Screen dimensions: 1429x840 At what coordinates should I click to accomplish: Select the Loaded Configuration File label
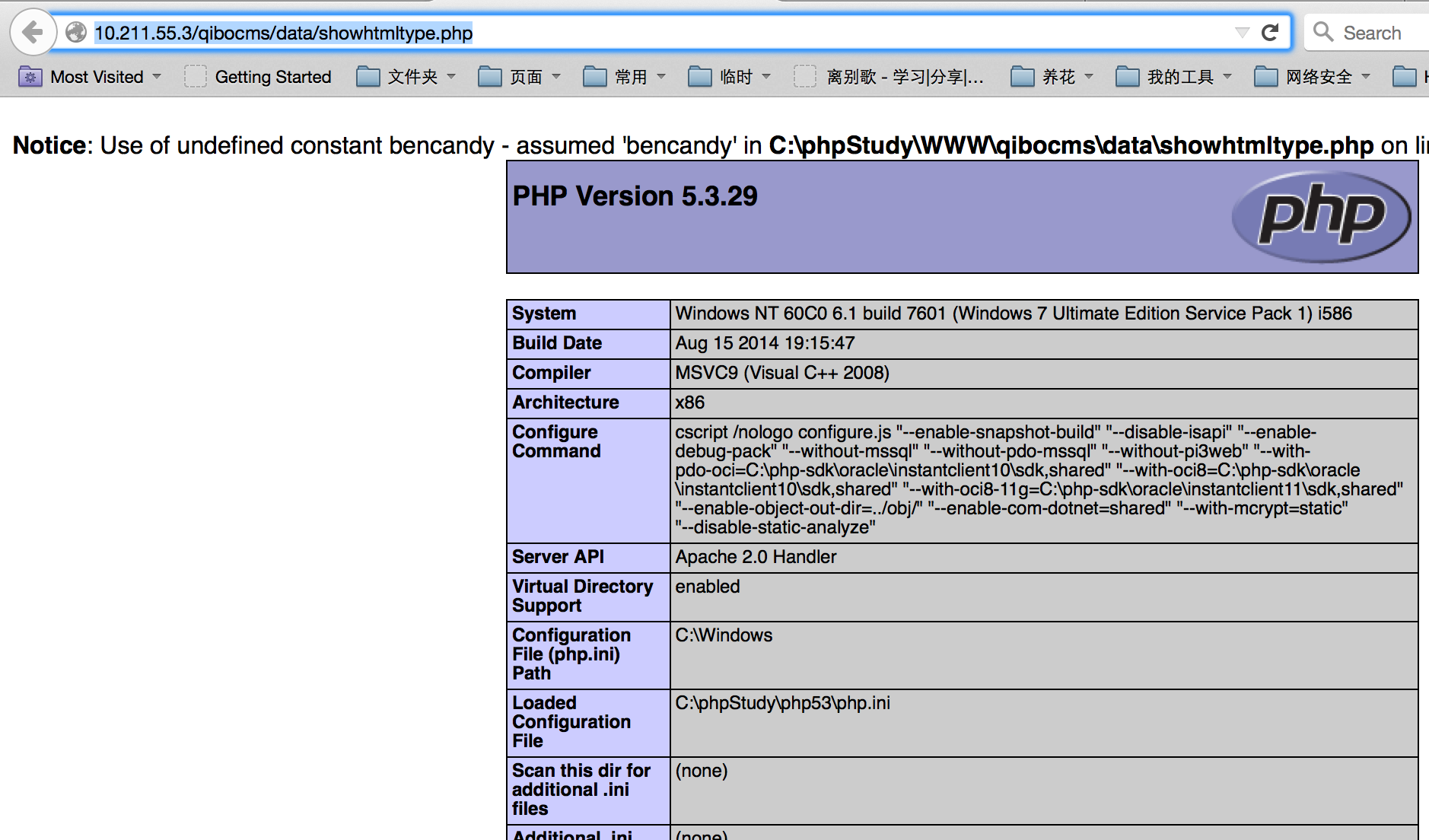coord(571,722)
